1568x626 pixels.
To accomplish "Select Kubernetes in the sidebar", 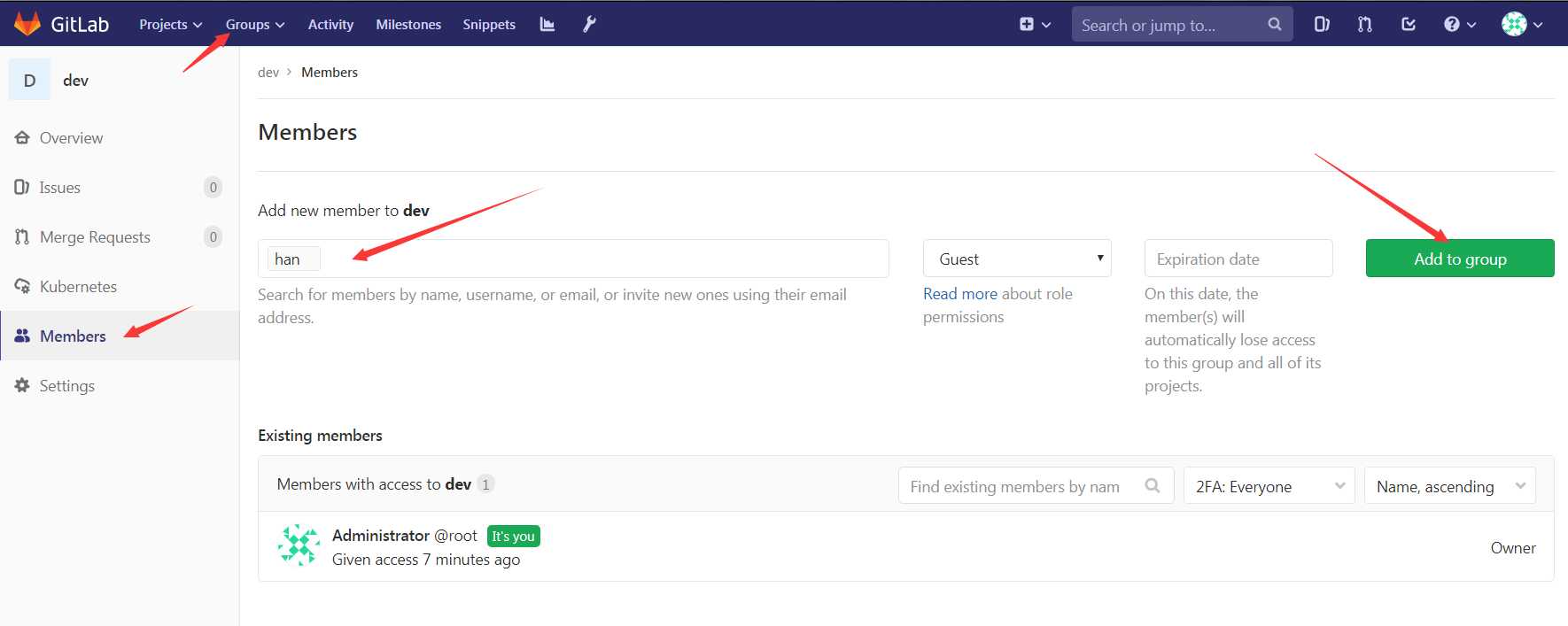I will (x=78, y=287).
